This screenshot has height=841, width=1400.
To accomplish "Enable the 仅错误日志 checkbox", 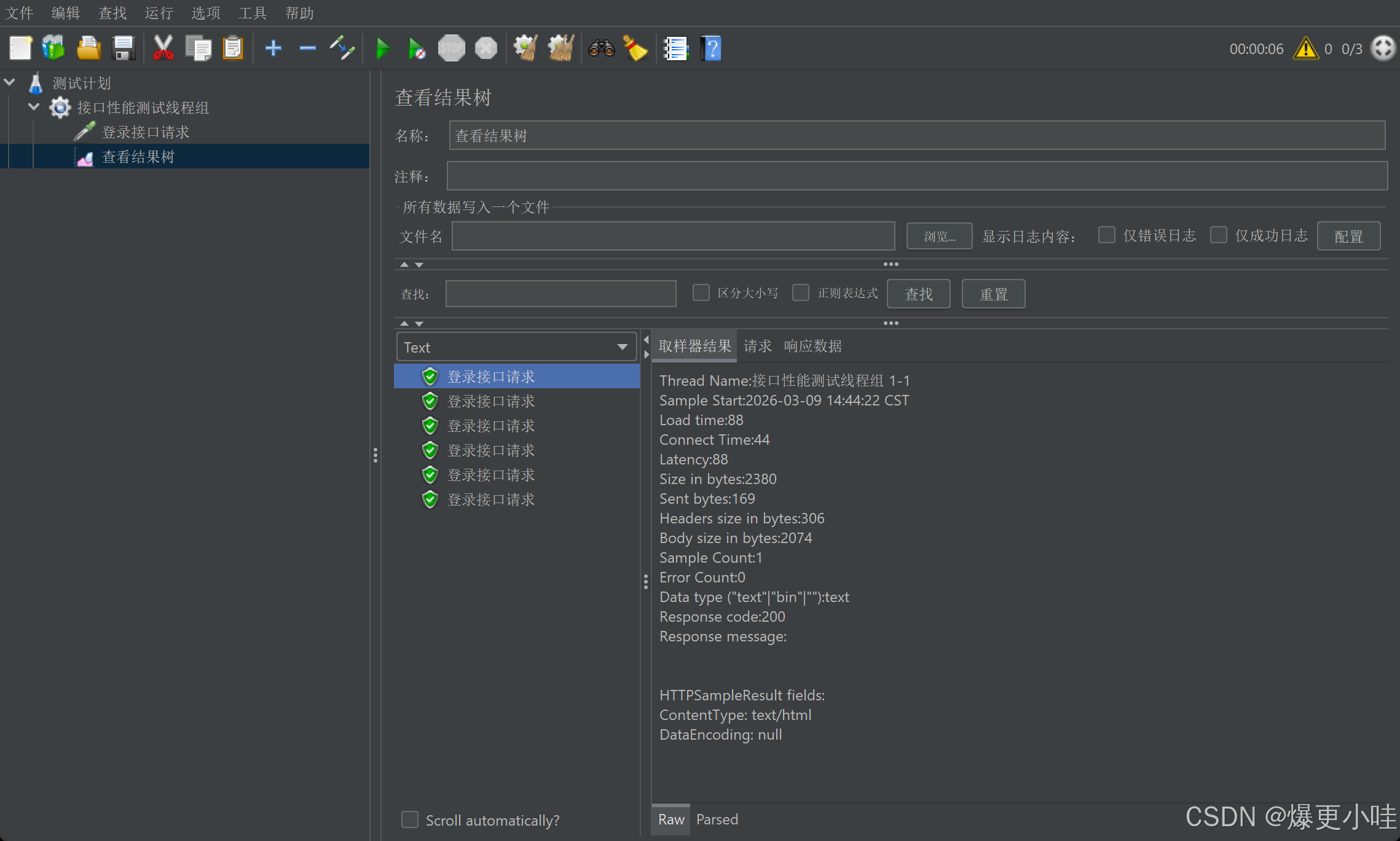I will (1107, 235).
